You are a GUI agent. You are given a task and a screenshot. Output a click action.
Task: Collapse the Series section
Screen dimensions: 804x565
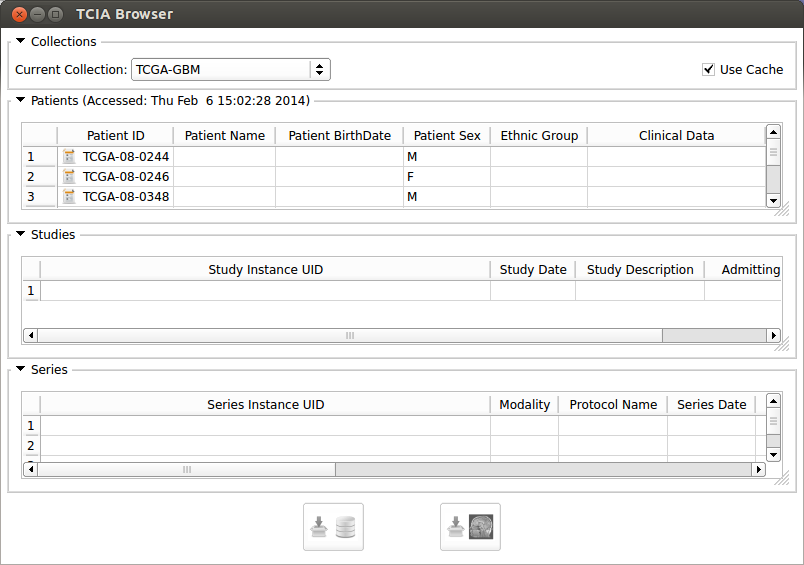pos(20,370)
